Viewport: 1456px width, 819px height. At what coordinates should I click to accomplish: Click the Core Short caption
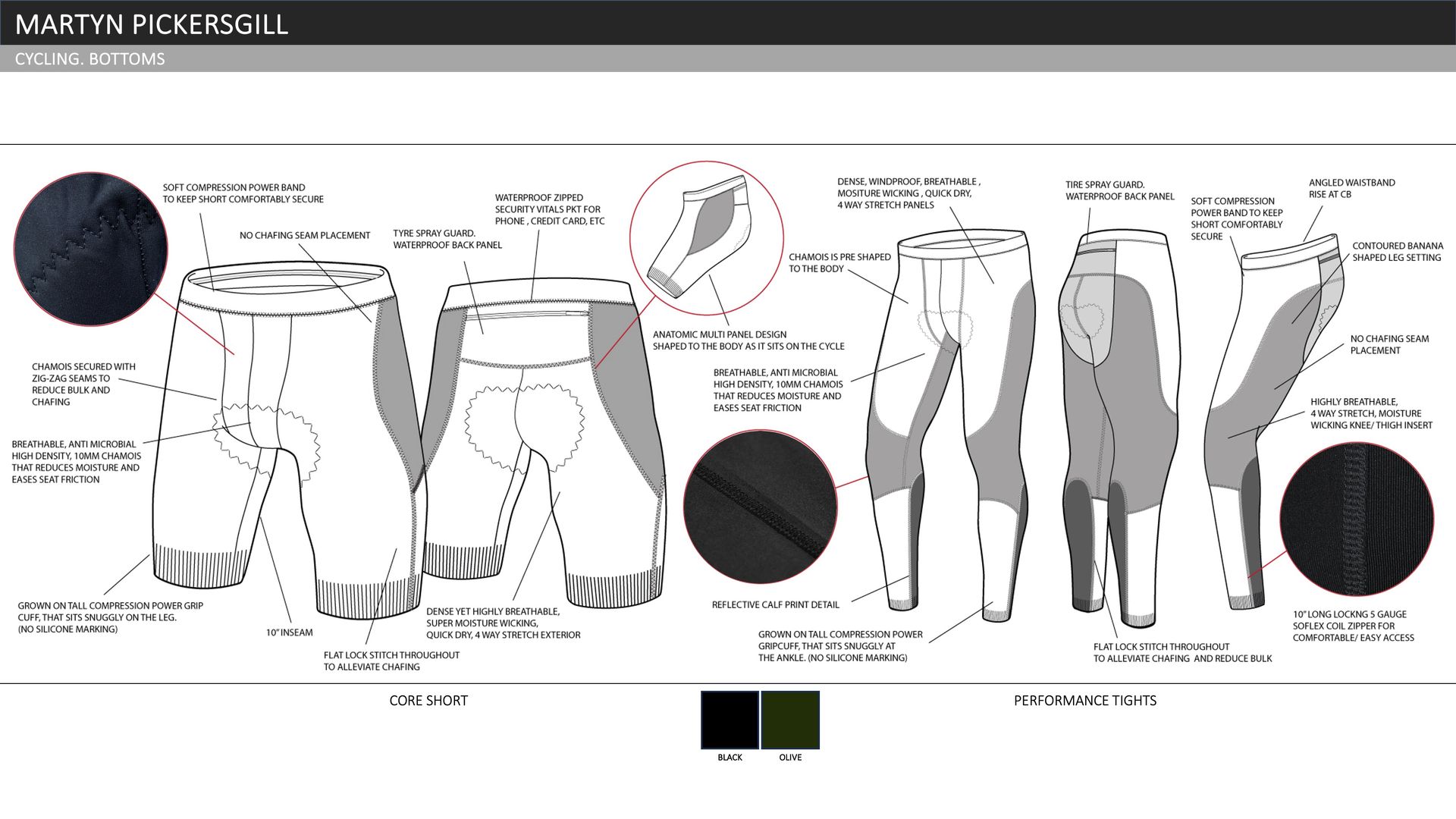click(428, 701)
